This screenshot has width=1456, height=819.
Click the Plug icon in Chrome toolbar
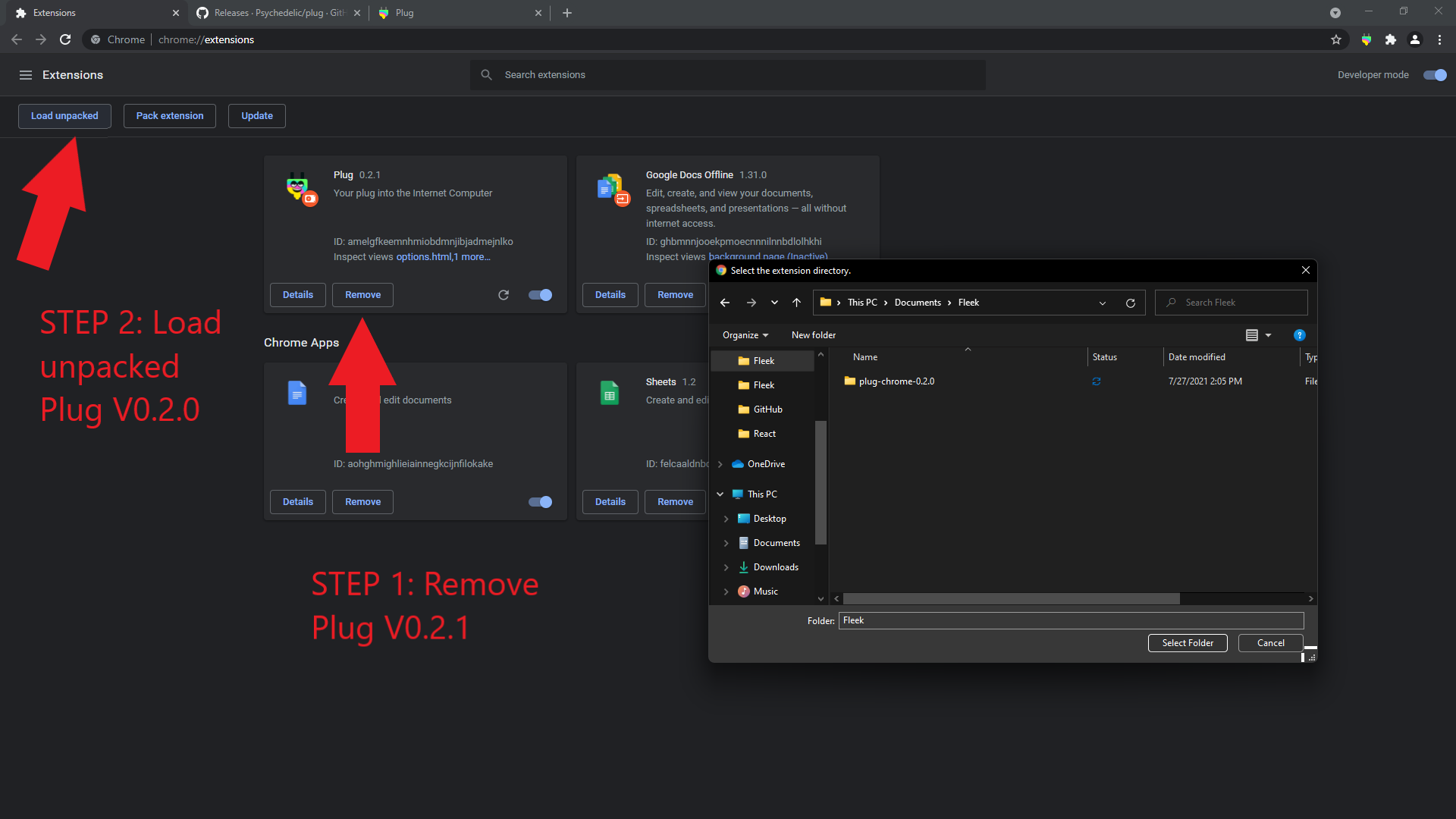(1367, 39)
